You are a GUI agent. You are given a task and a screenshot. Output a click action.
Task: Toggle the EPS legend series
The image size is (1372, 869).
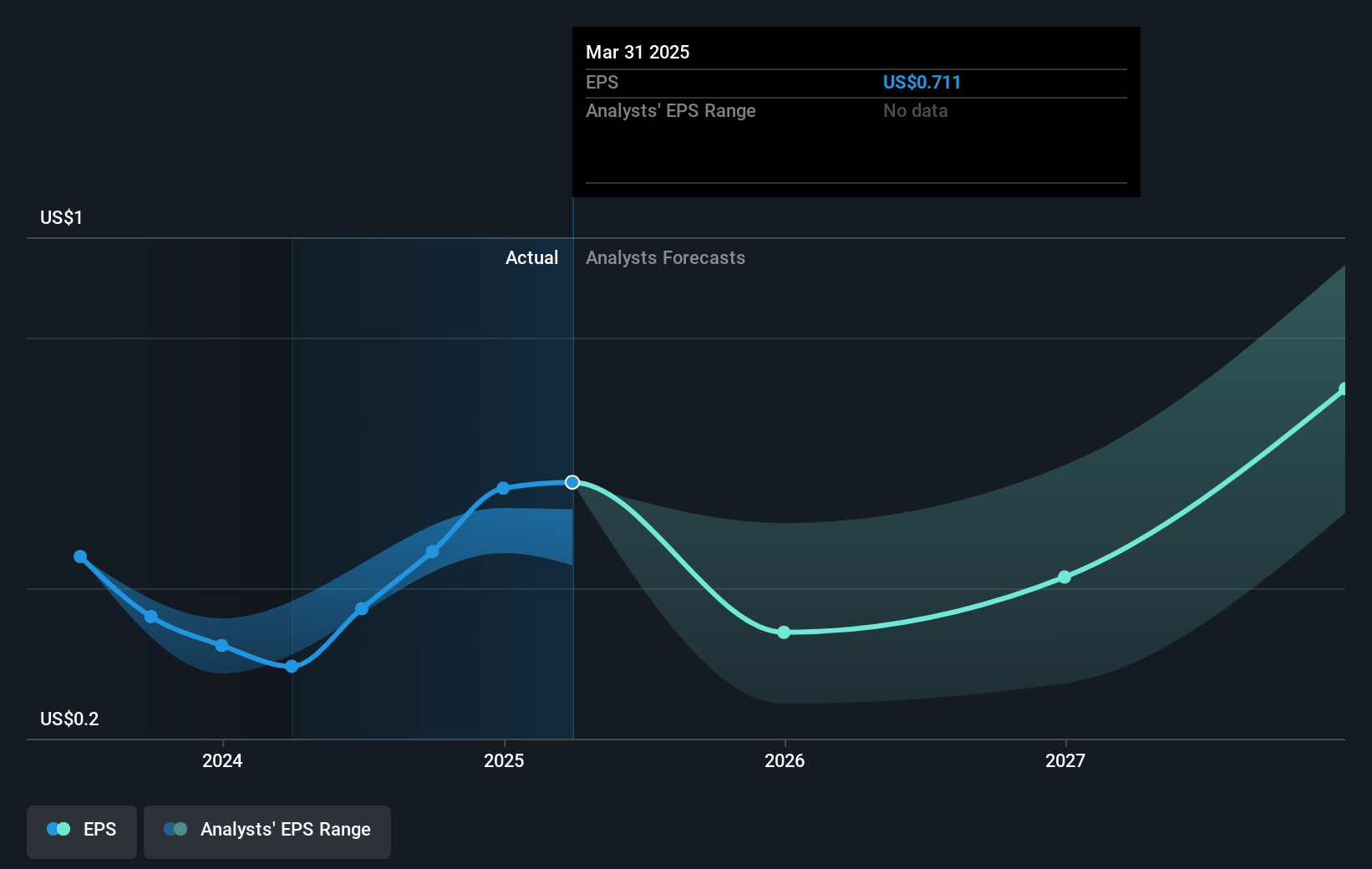coord(82,831)
